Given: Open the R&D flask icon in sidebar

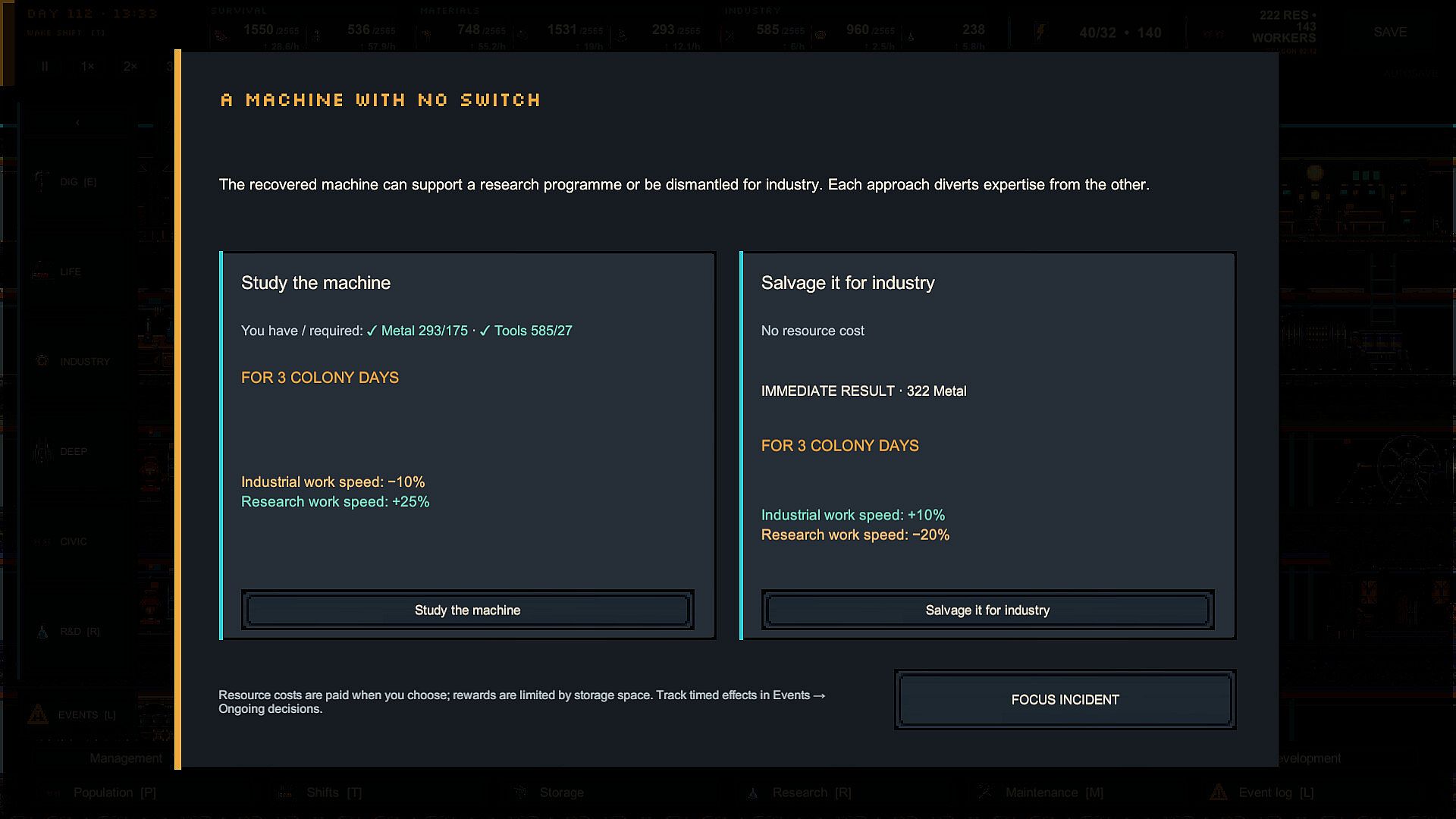Looking at the screenshot, I should 42,632.
